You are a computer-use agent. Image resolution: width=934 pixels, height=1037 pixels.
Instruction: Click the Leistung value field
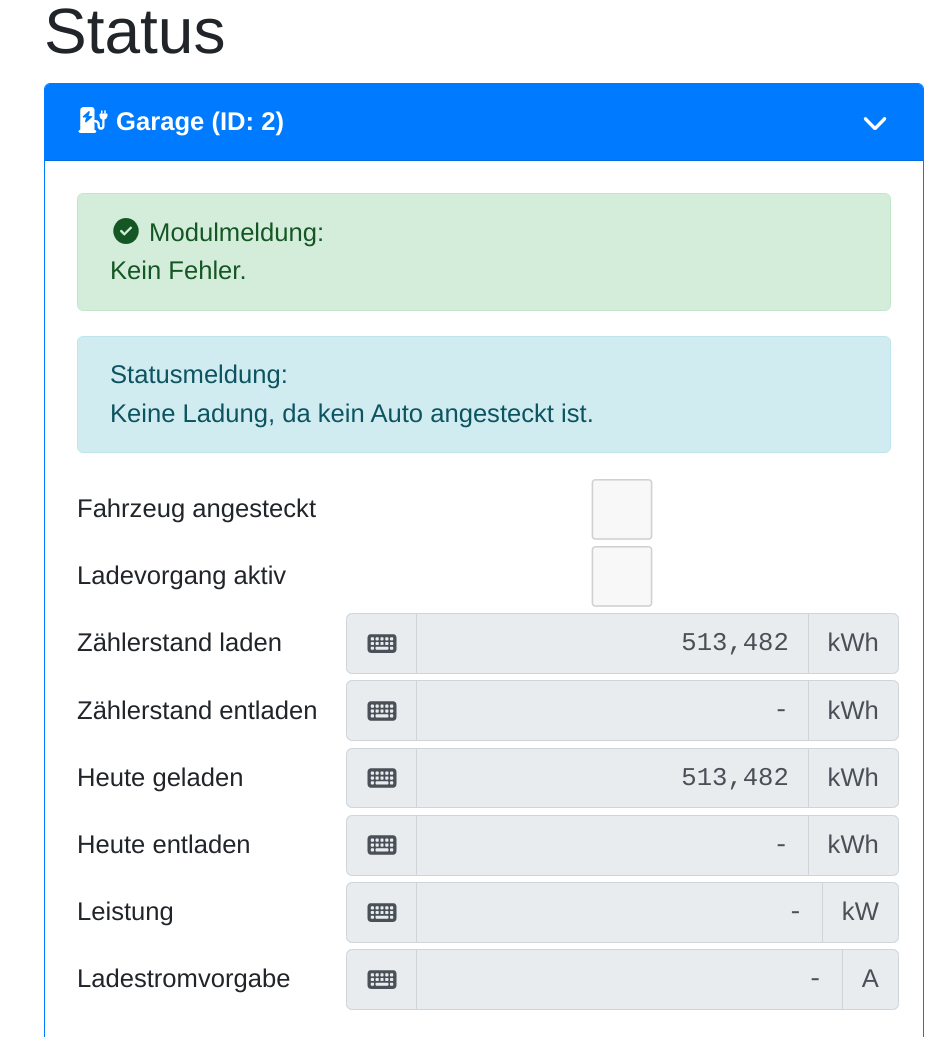[619, 911]
